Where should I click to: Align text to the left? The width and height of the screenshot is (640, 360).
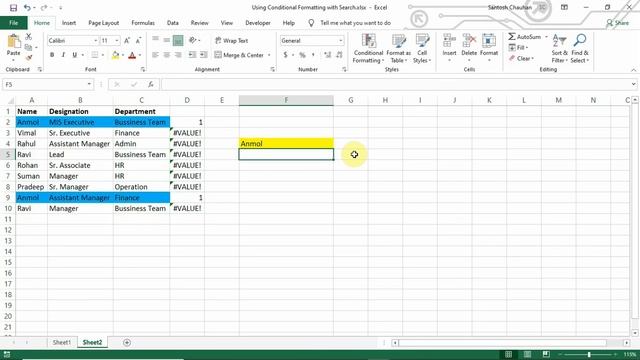(x=155, y=55)
